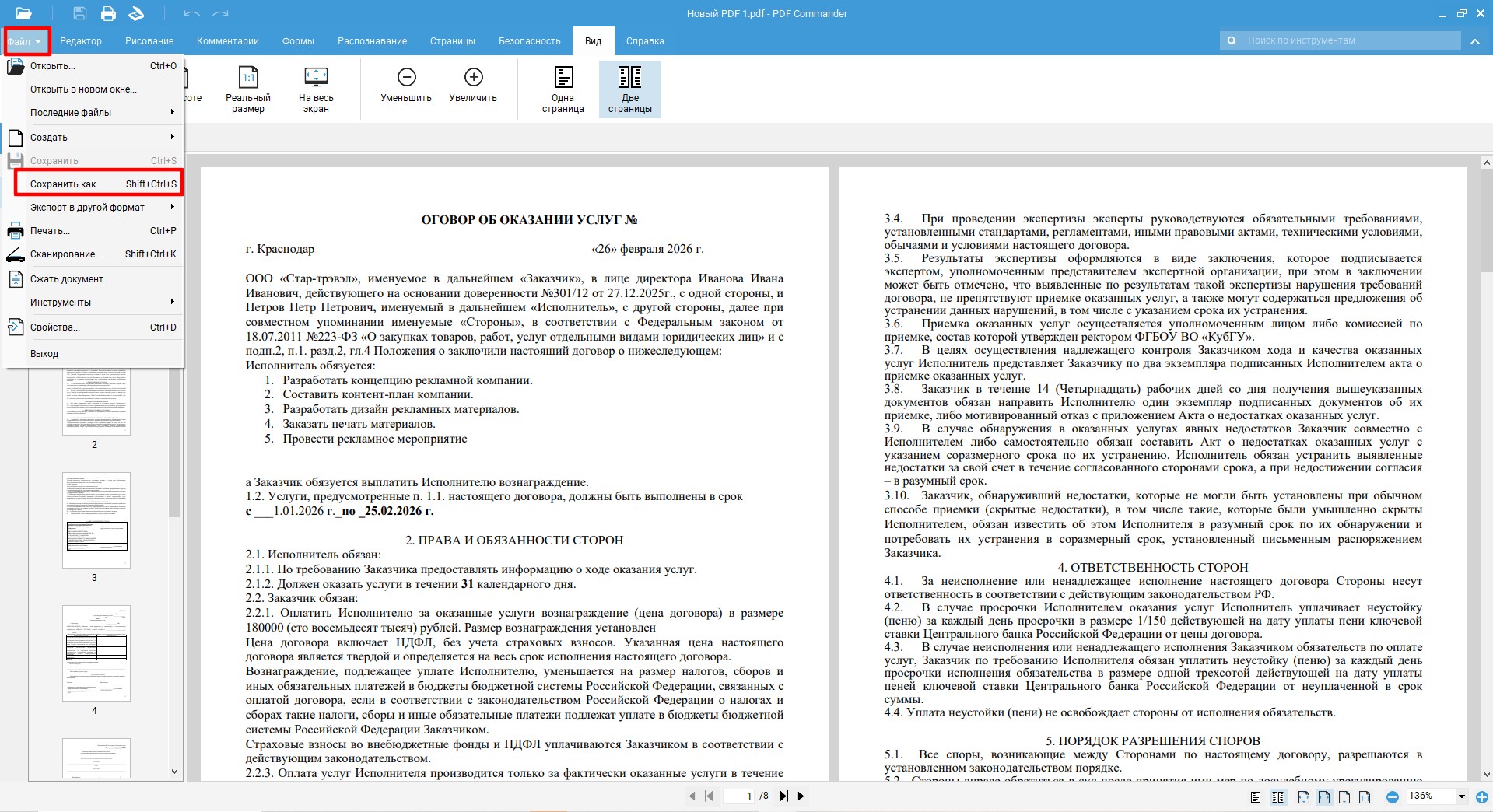Select the Вид tab
Viewport: 1493px width, 812px height.
pos(593,41)
